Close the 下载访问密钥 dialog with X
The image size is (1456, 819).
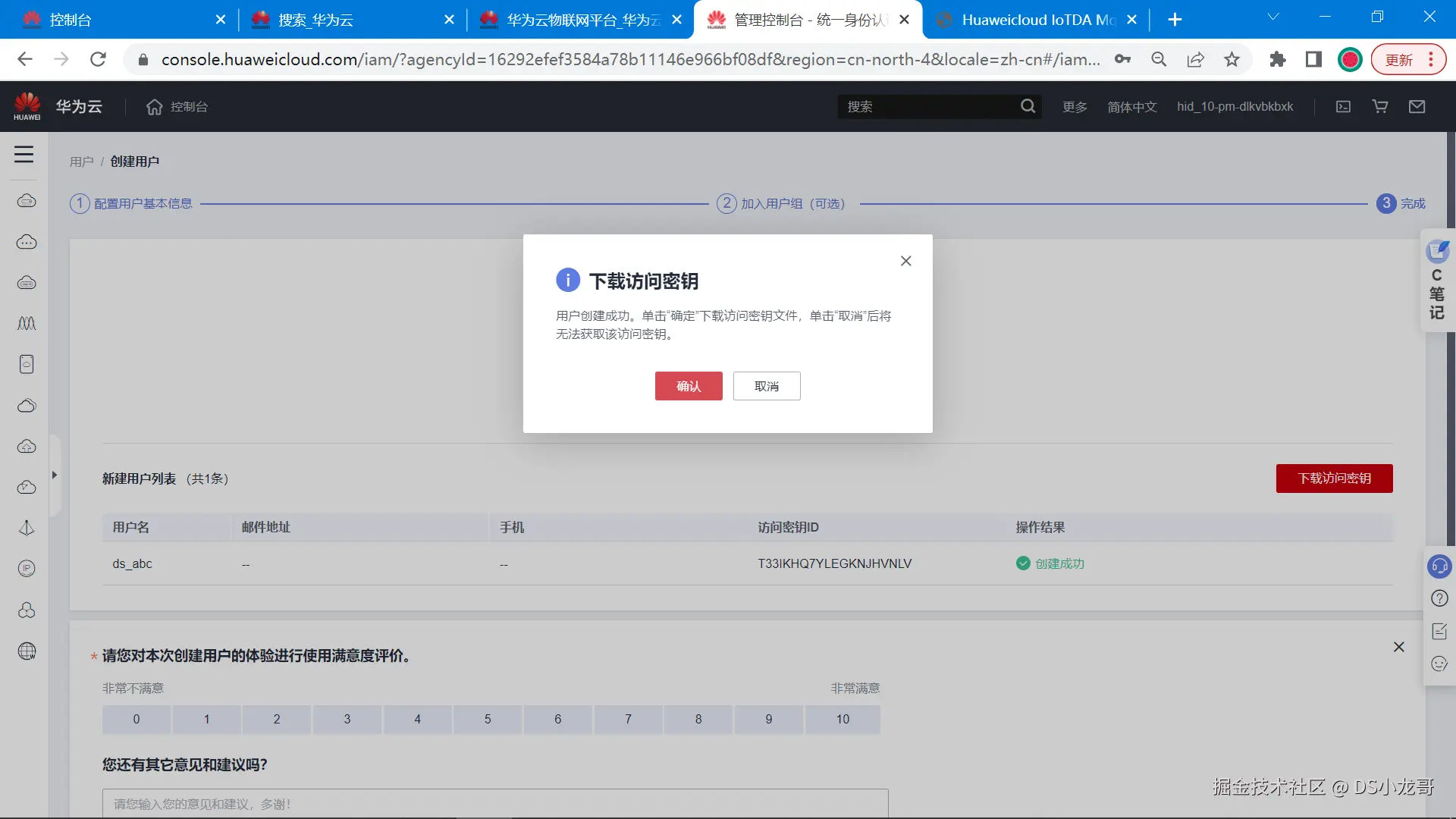(905, 261)
